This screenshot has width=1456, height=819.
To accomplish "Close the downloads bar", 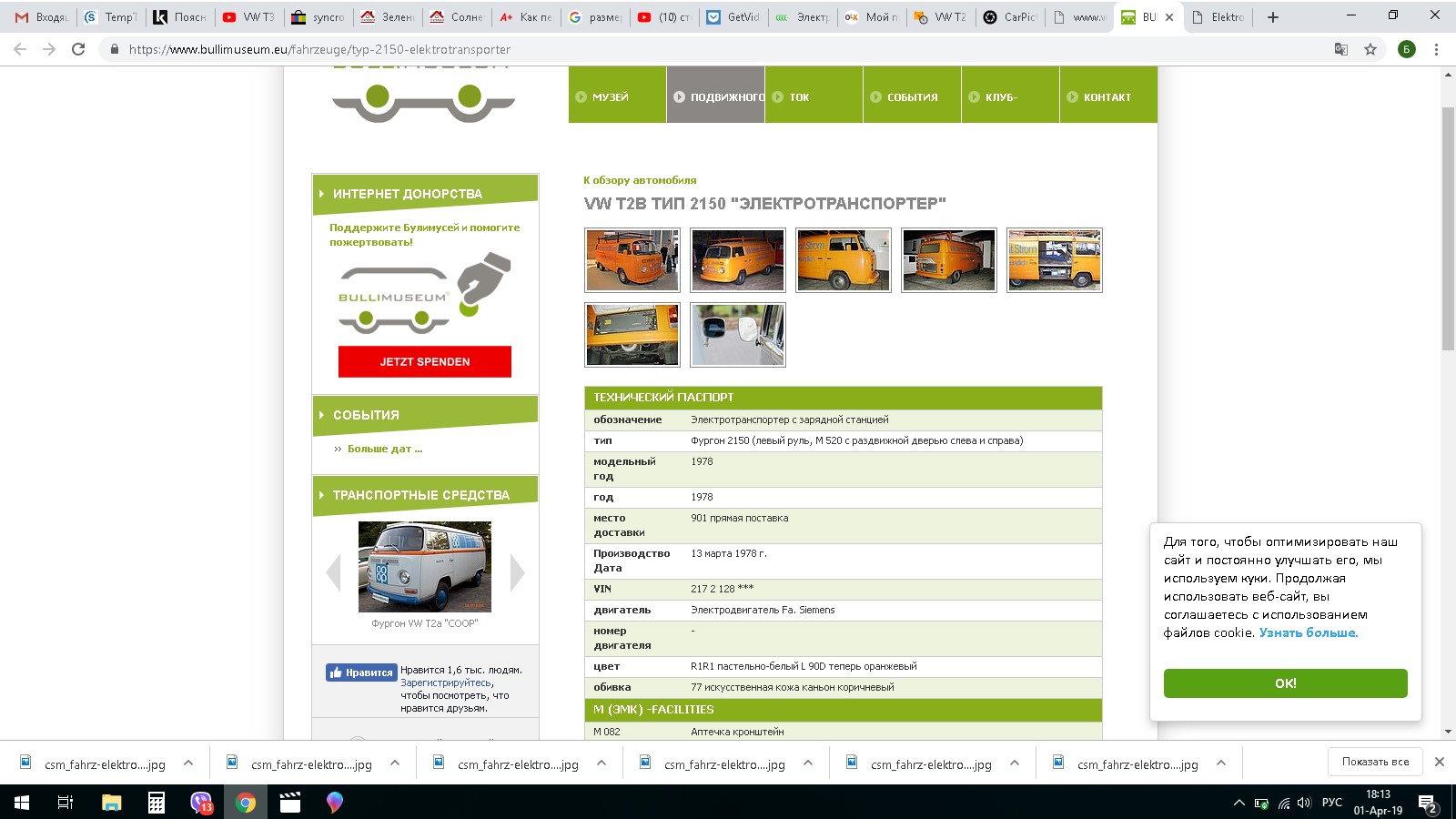I will coord(1439,762).
